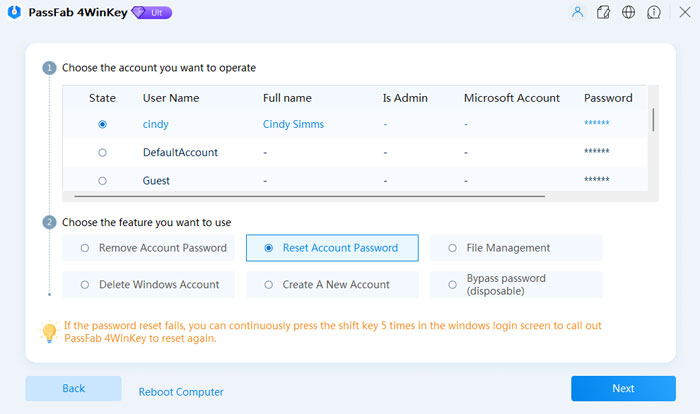The image size is (700, 414).
Task: Click the cindy user name cell
Action: 155,124
